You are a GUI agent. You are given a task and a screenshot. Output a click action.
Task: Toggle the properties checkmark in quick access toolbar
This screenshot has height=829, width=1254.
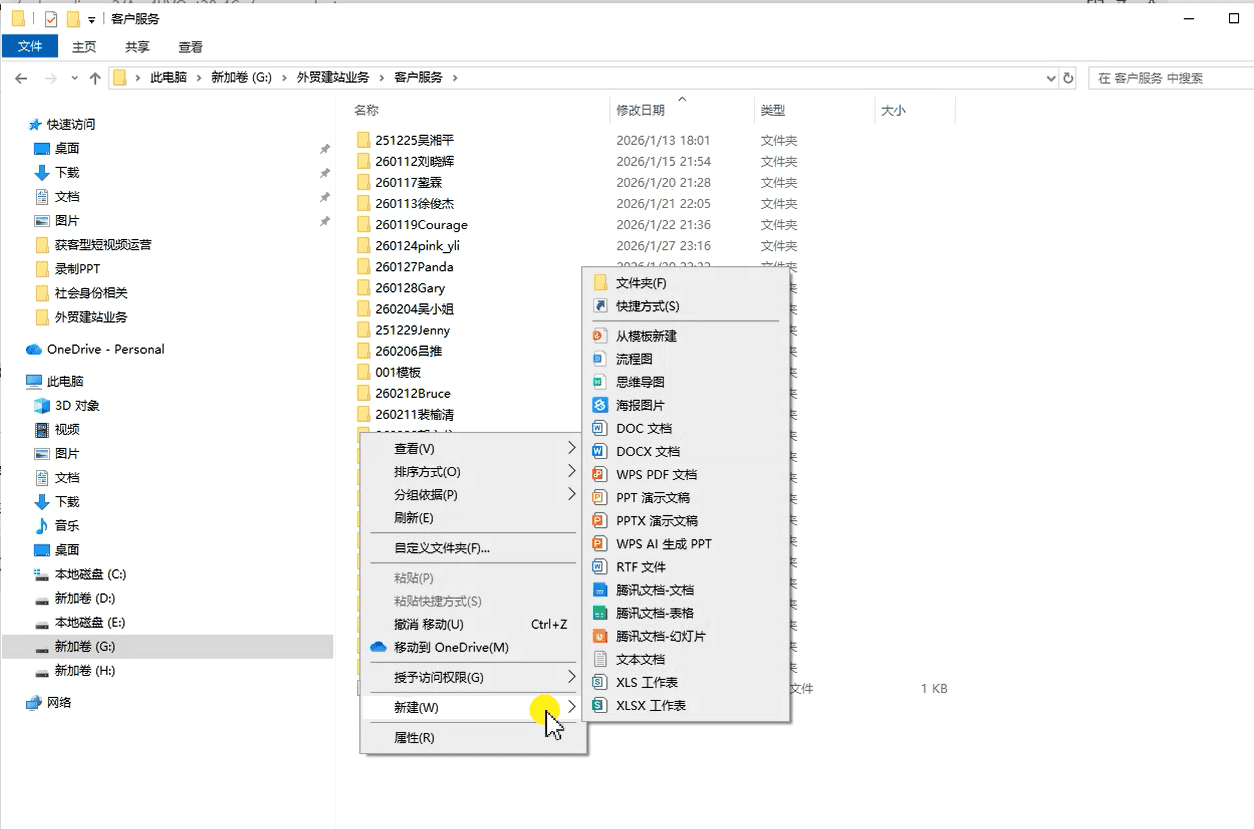(51, 19)
